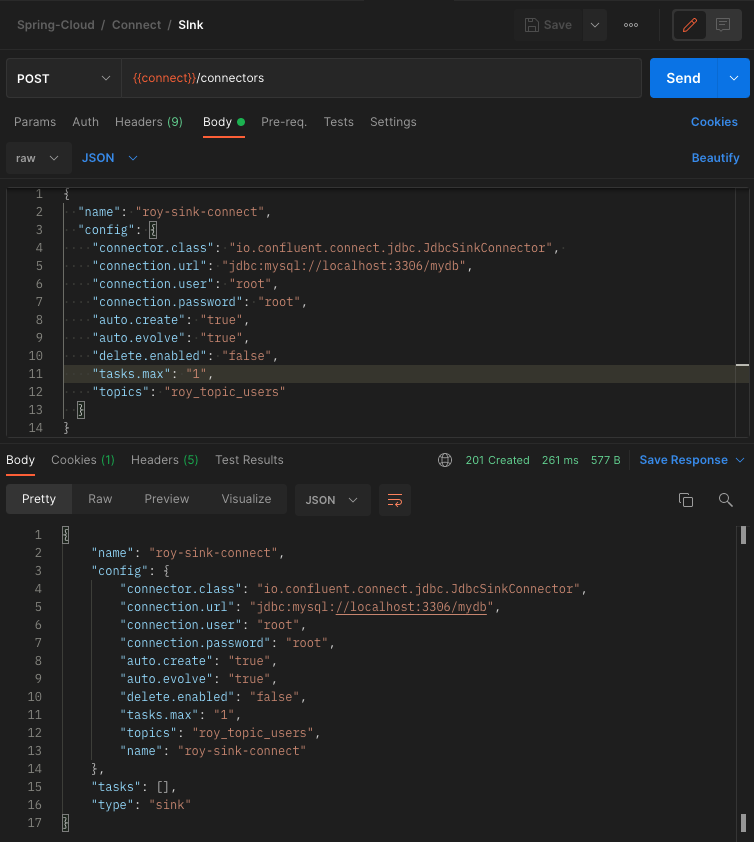Open the response JSON format dropdown
754x842 pixels.
pos(332,499)
